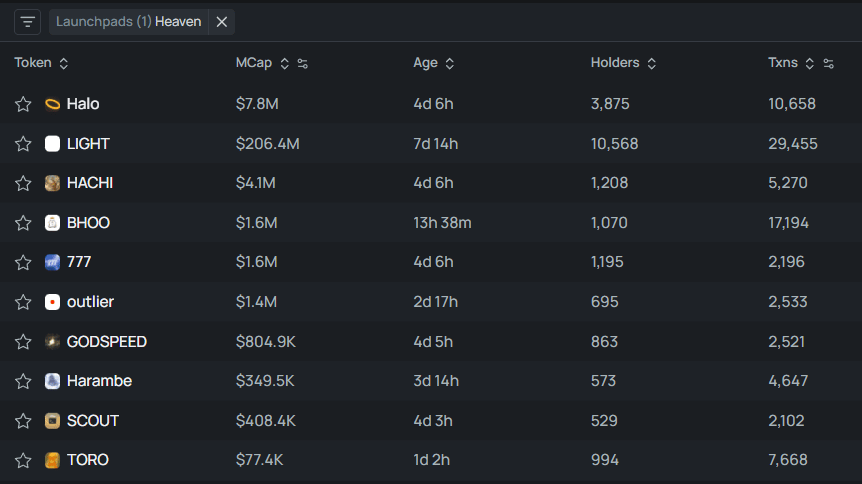The width and height of the screenshot is (862, 484).
Task: Open the SCOUT token name
Action: coord(93,421)
